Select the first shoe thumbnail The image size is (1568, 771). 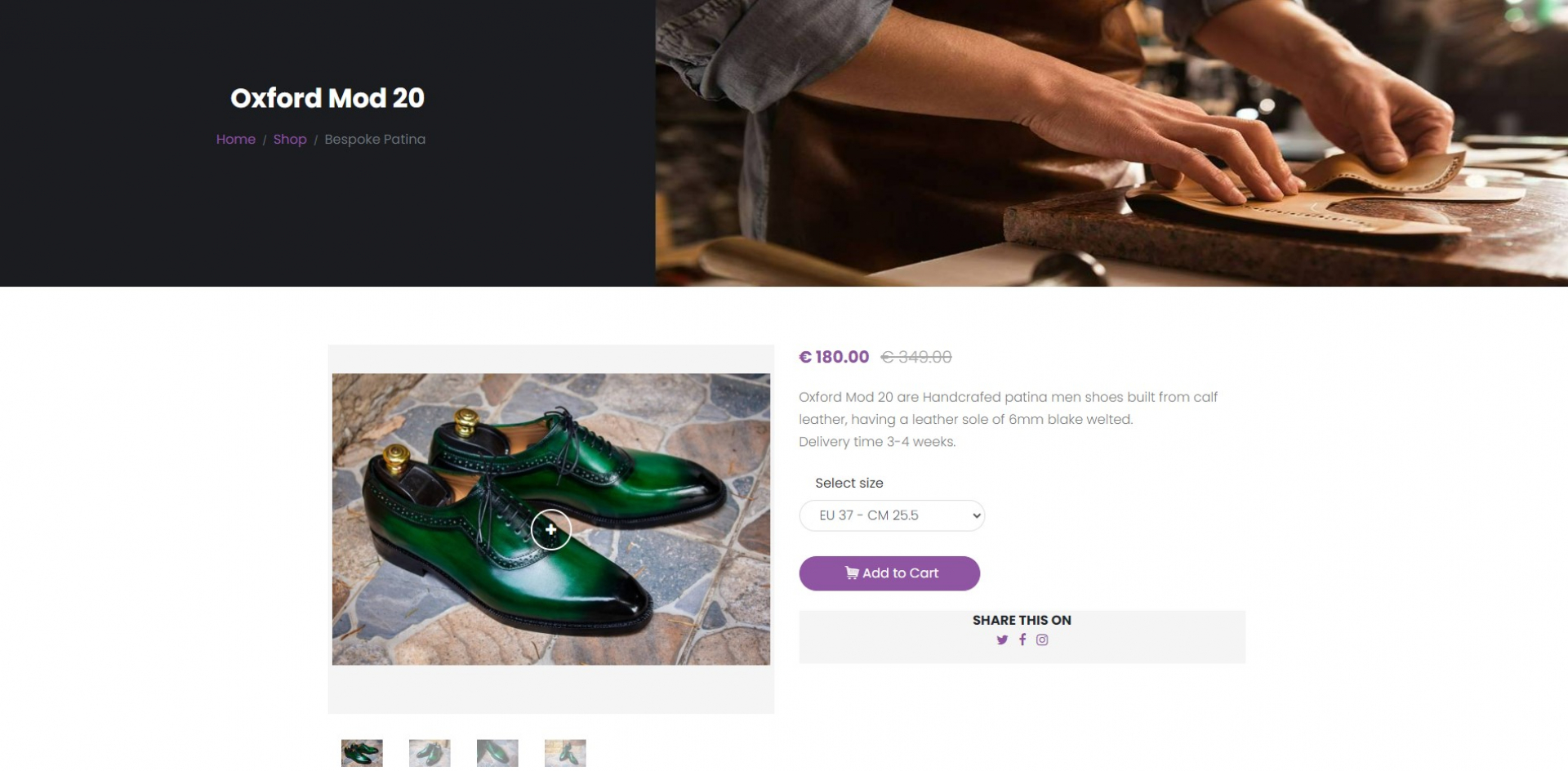pos(362,753)
